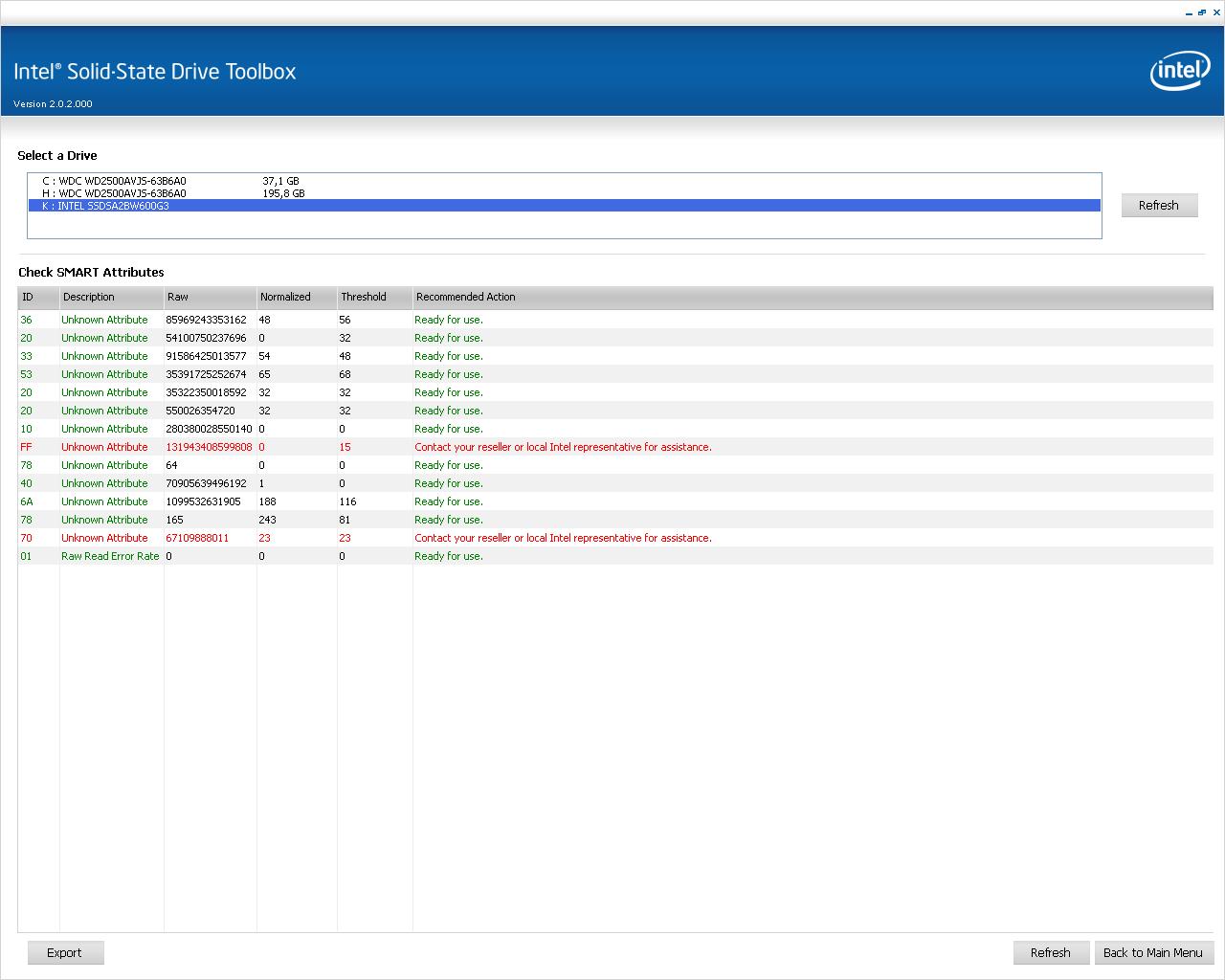This screenshot has height=980, width=1225.
Task: Click ID FF in the attributes table
Action: (26, 447)
